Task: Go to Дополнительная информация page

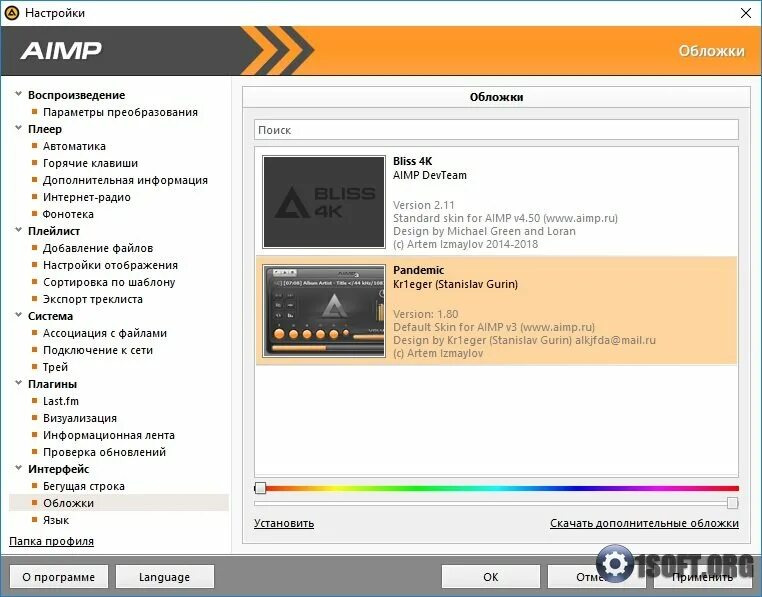Action: pyautogui.click(x=125, y=180)
